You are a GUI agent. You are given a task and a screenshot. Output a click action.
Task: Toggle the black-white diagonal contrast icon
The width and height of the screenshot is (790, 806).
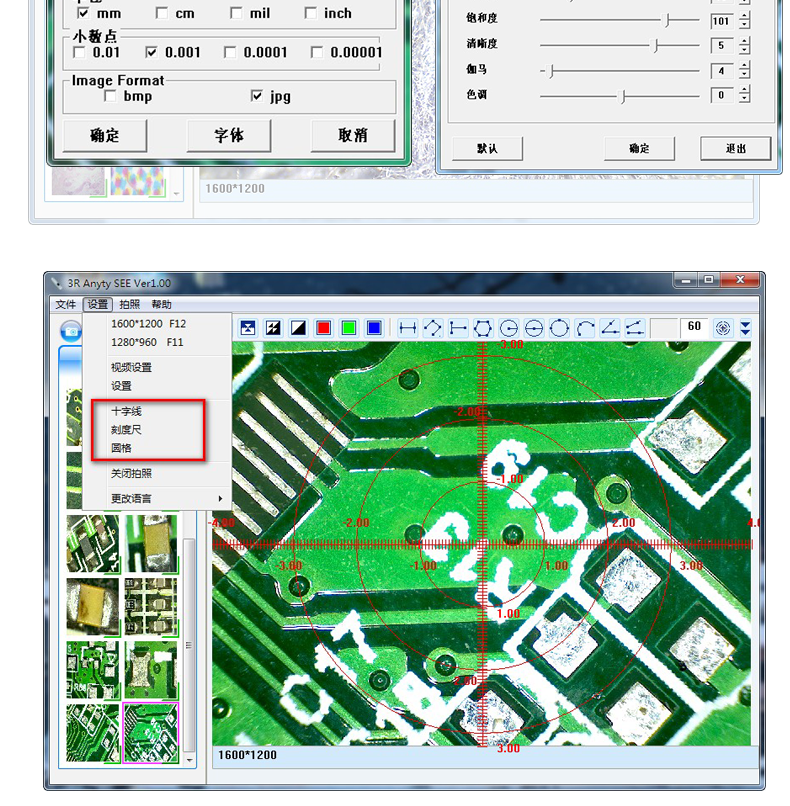click(298, 328)
